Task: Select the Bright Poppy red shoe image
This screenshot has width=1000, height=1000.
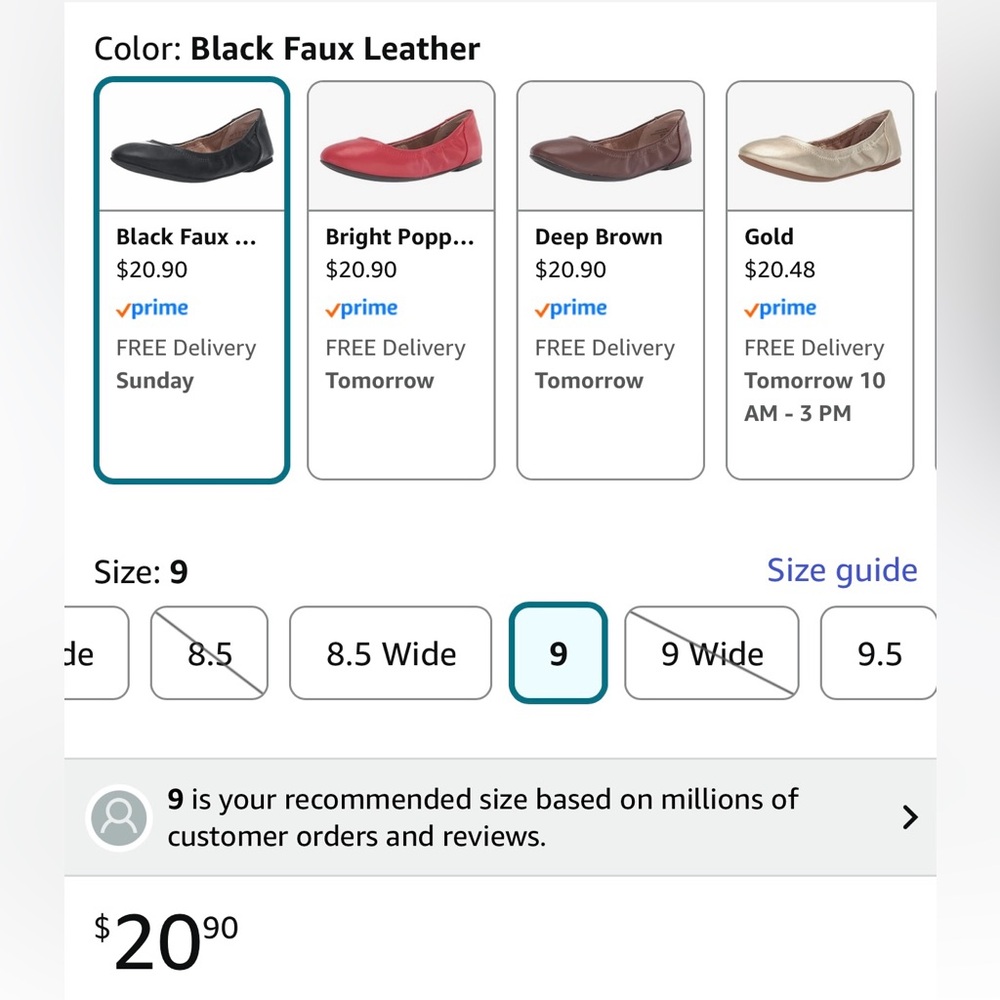Action: click(x=401, y=147)
